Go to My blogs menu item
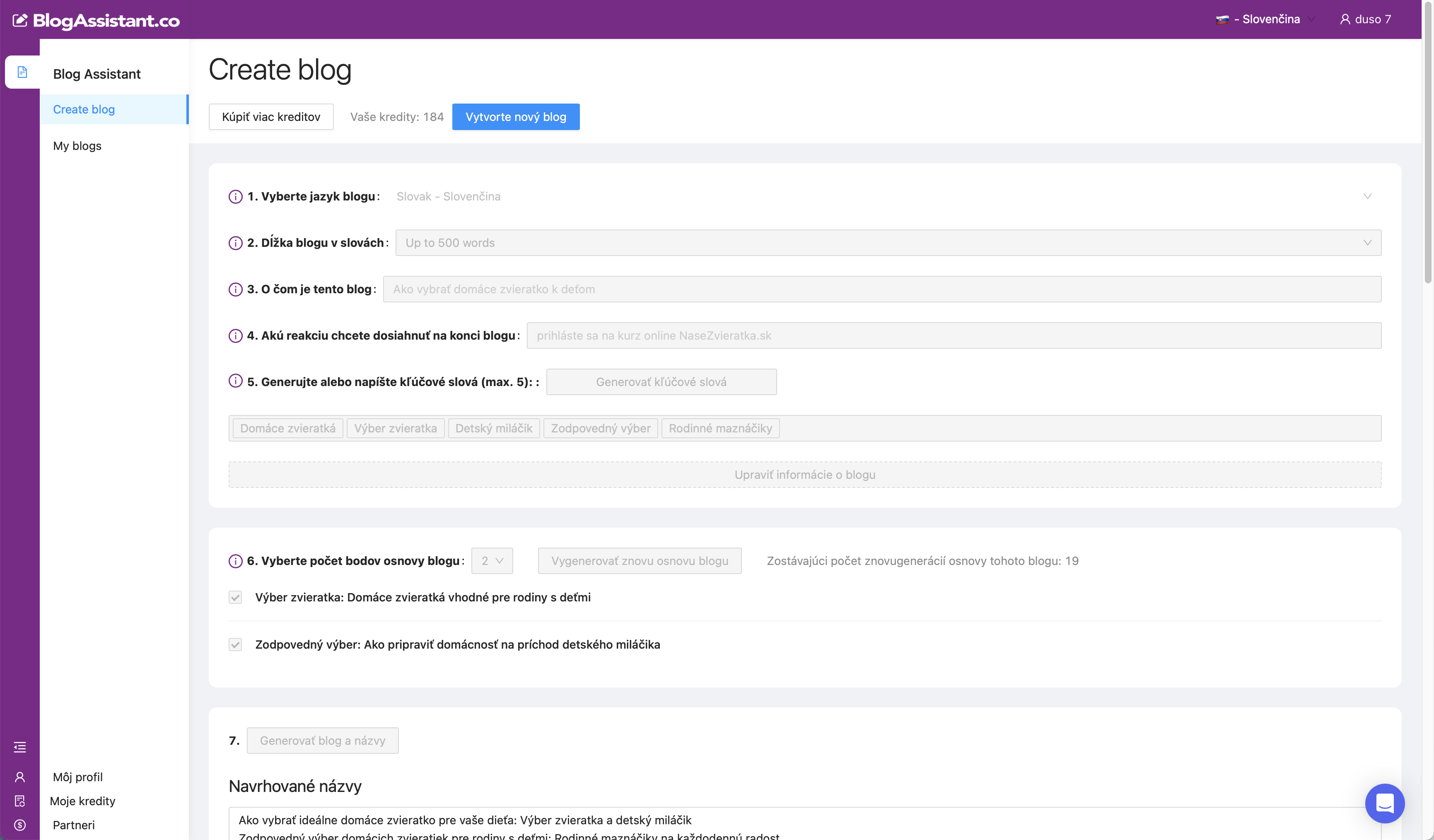This screenshot has width=1434, height=840. click(x=77, y=146)
